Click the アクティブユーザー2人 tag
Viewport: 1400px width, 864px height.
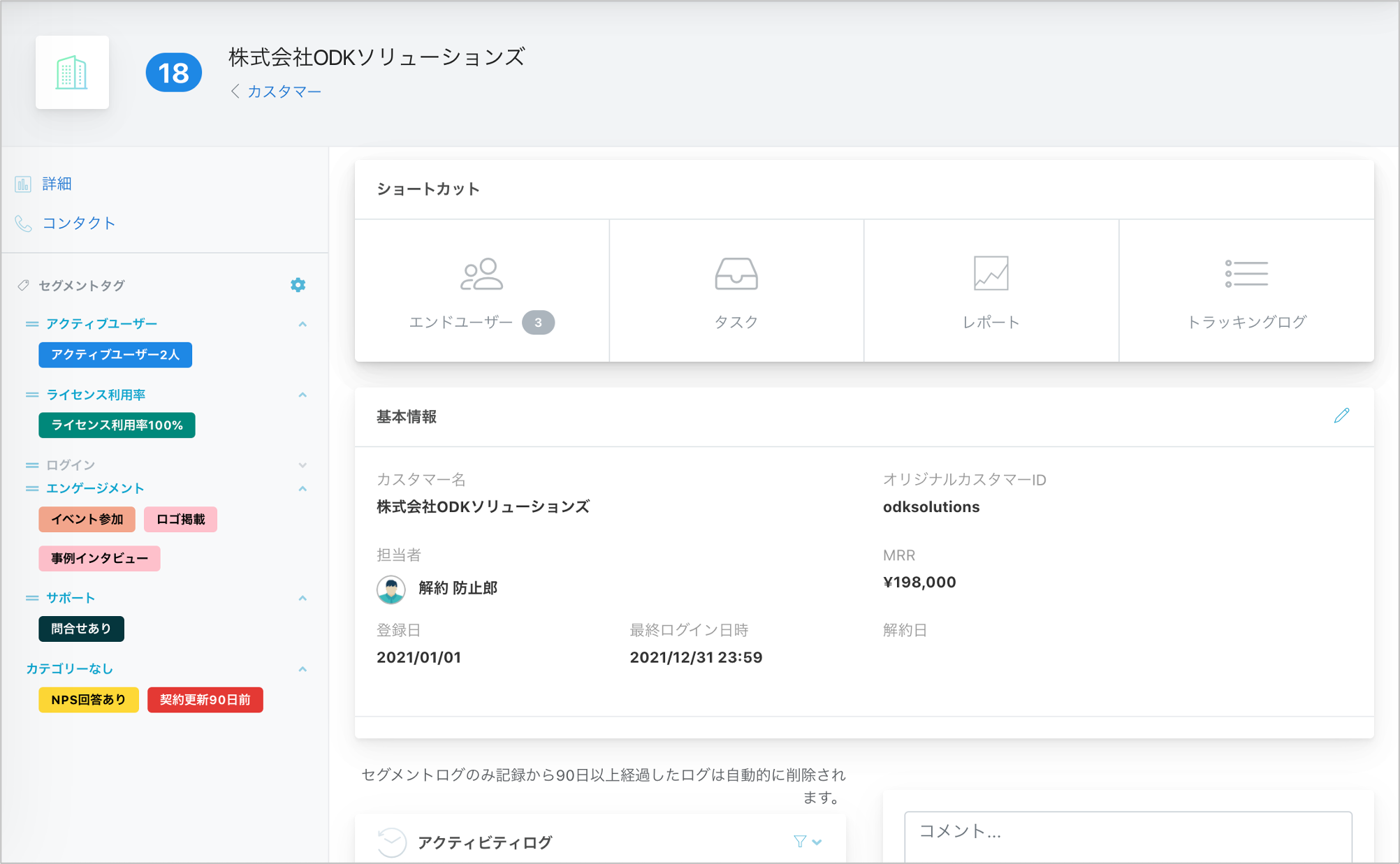115,355
